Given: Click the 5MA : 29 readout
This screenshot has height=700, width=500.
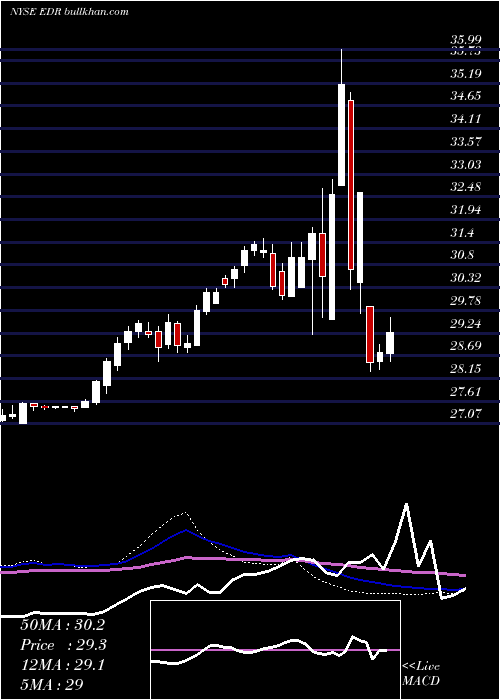Looking at the screenshot, I should pyautogui.click(x=52, y=685).
